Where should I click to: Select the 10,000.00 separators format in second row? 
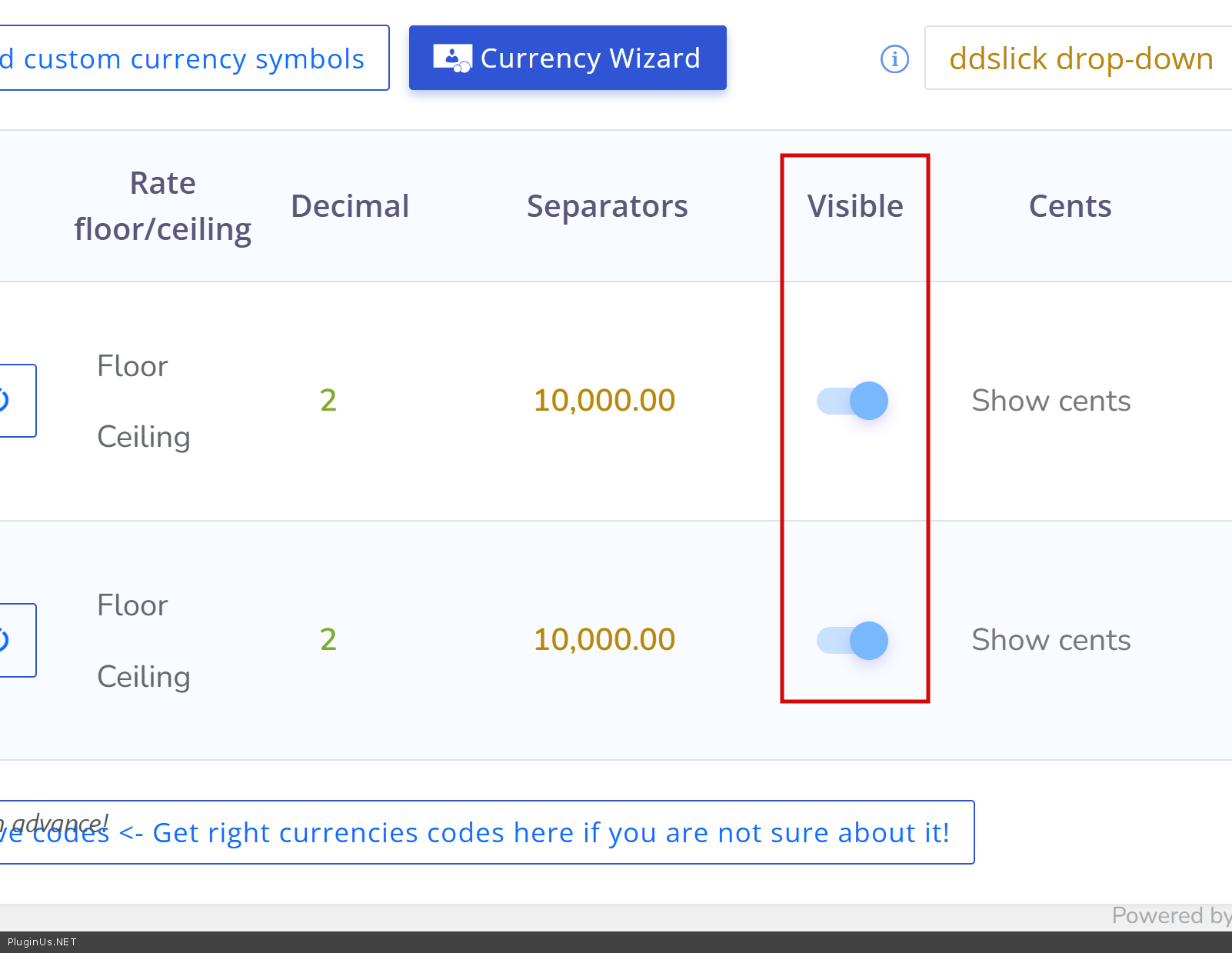tap(604, 639)
